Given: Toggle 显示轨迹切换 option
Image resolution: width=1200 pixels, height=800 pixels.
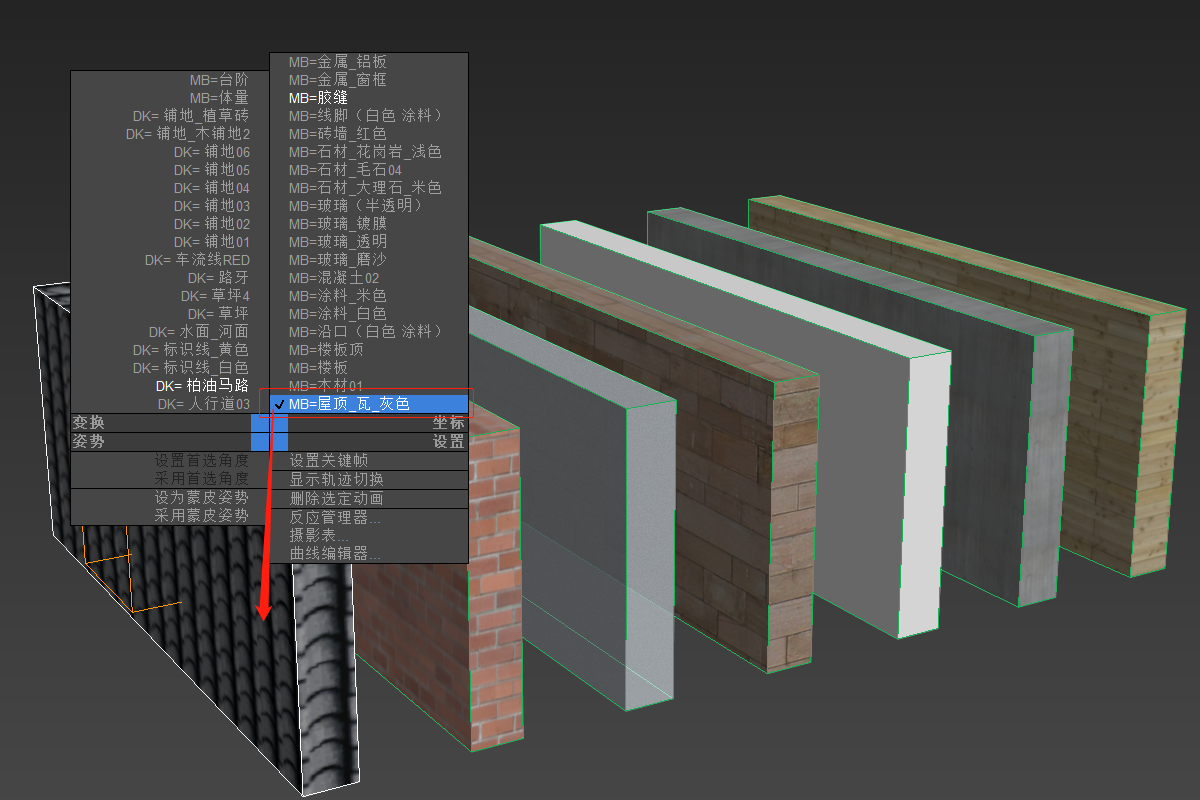Looking at the screenshot, I should pos(336,480).
